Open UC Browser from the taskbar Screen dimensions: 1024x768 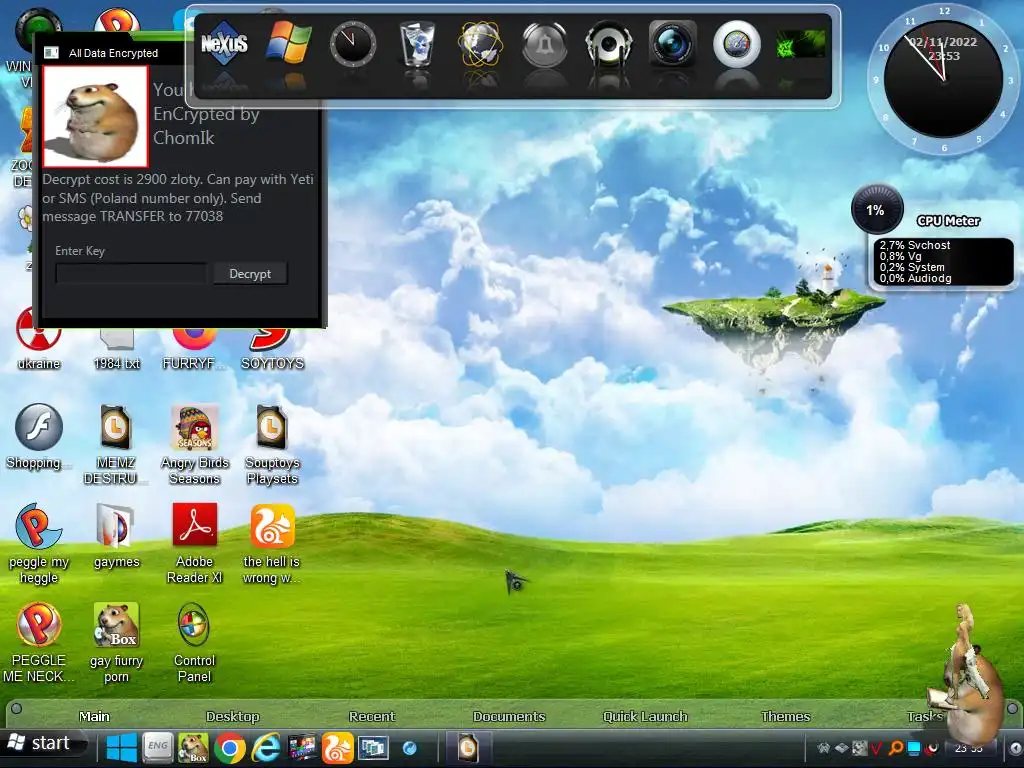point(337,747)
